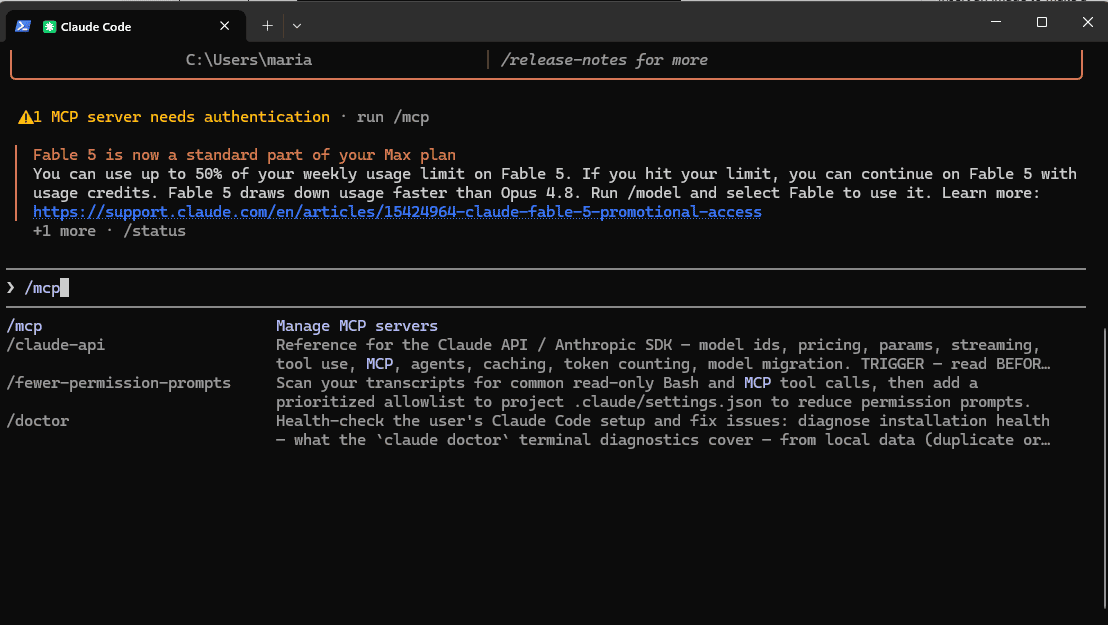The image size is (1108, 625).
Task: Close the Claude Code tab
Action: pyautogui.click(x=225, y=26)
